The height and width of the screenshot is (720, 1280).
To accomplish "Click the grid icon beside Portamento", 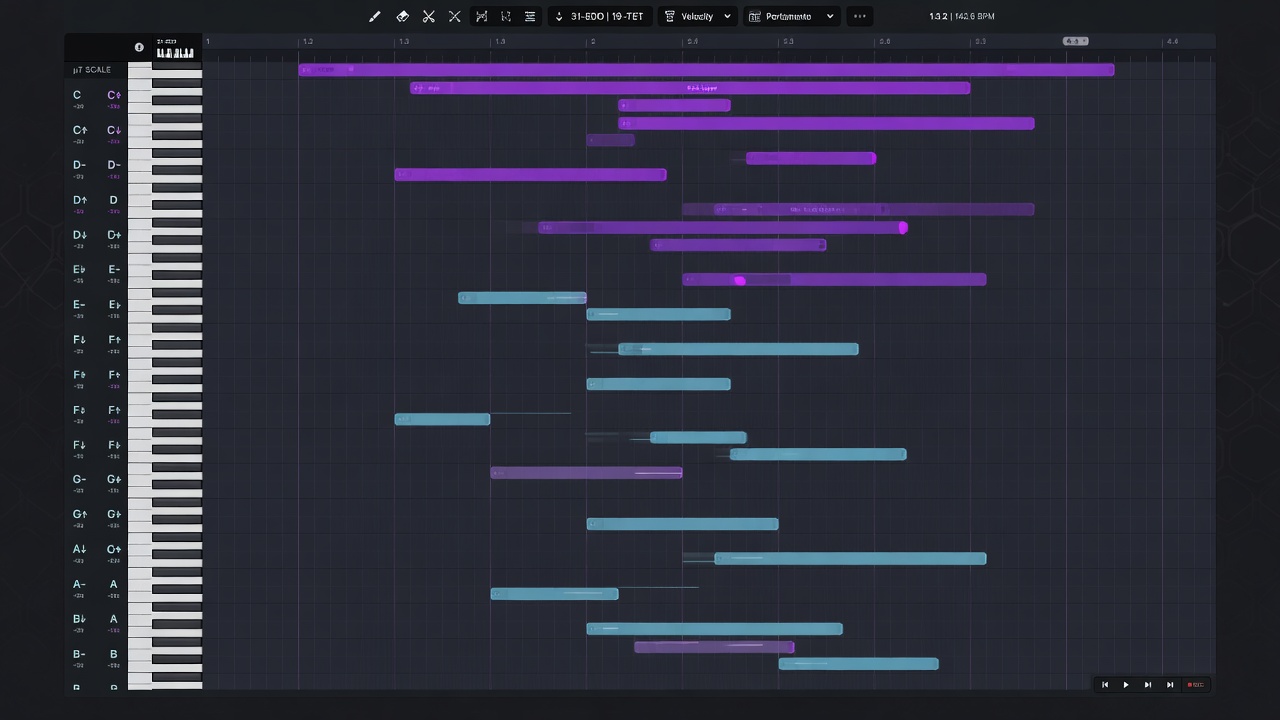I will [x=755, y=16].
